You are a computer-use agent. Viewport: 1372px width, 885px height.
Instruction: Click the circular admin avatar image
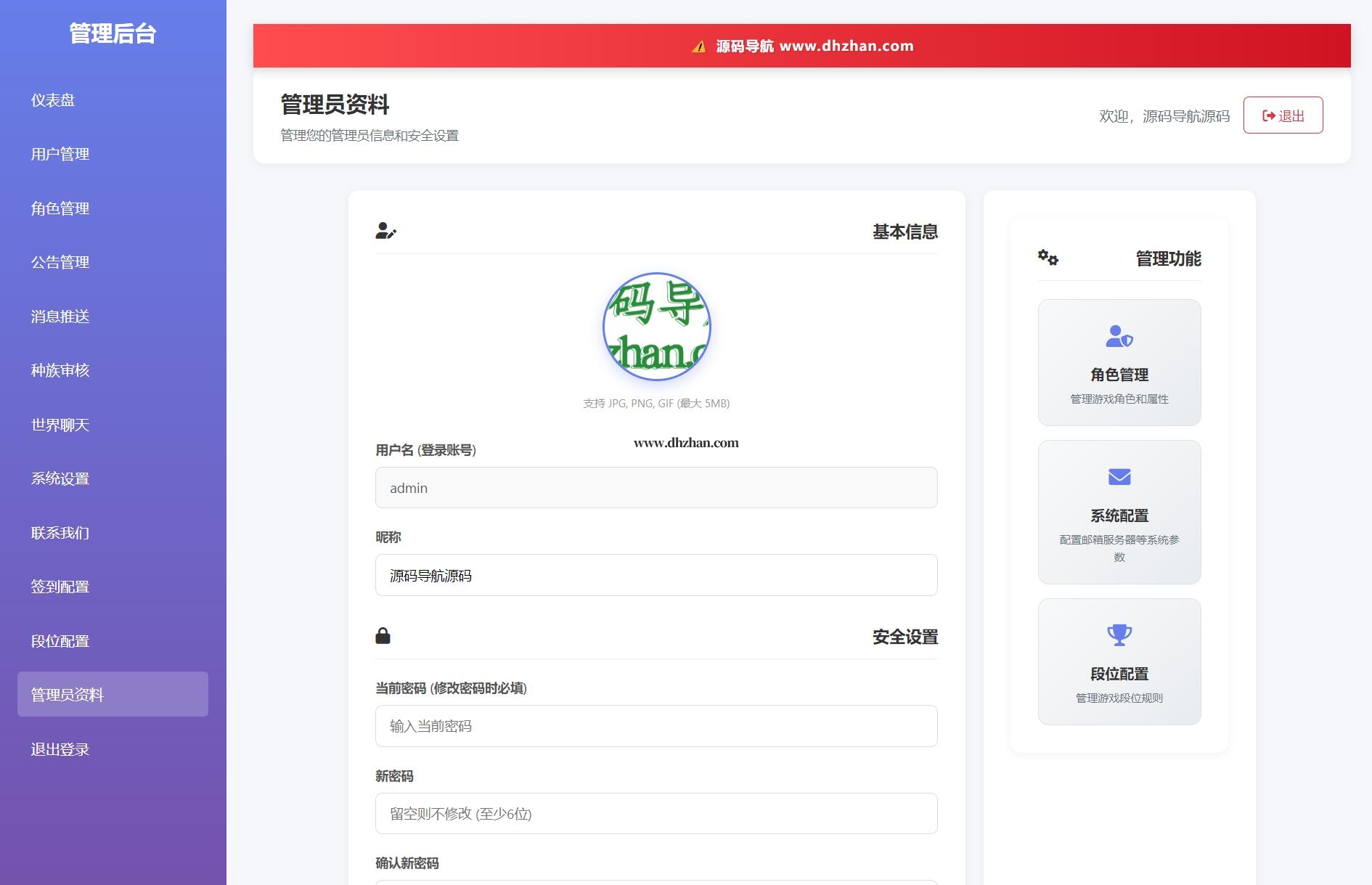[x=656, y=327]
